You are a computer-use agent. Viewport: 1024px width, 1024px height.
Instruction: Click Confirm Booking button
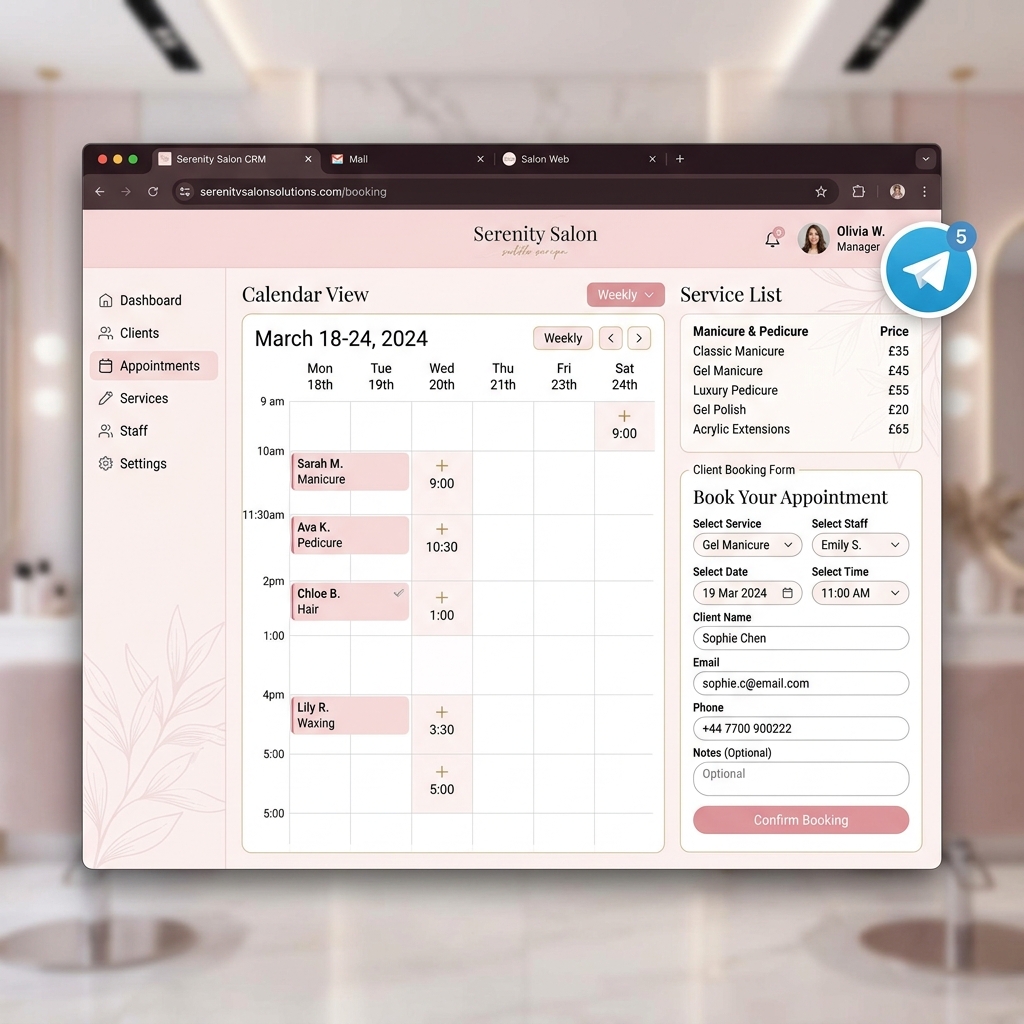click(x=801, y=820)
